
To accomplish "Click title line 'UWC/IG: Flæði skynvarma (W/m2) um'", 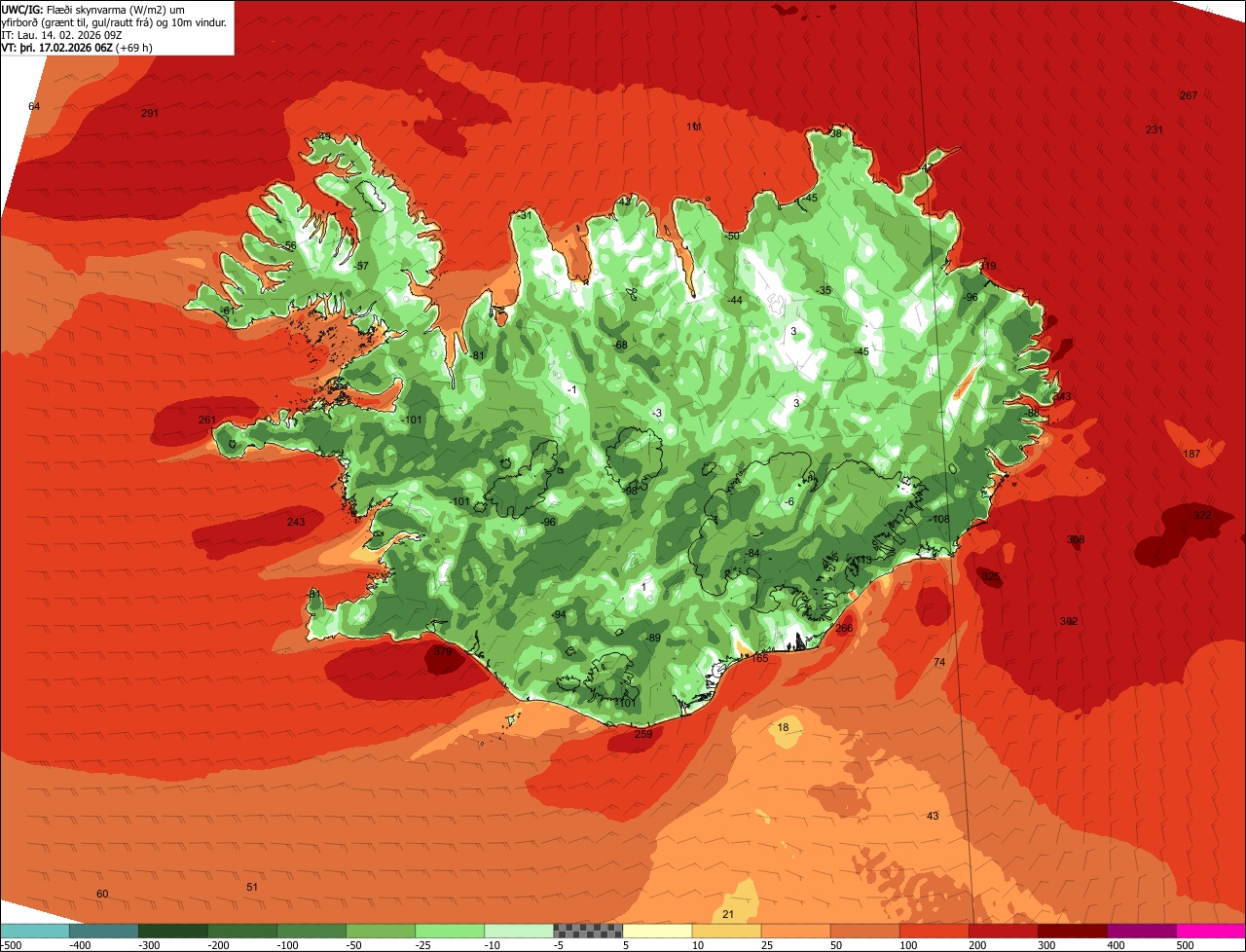I will click(x=93, y=8).
